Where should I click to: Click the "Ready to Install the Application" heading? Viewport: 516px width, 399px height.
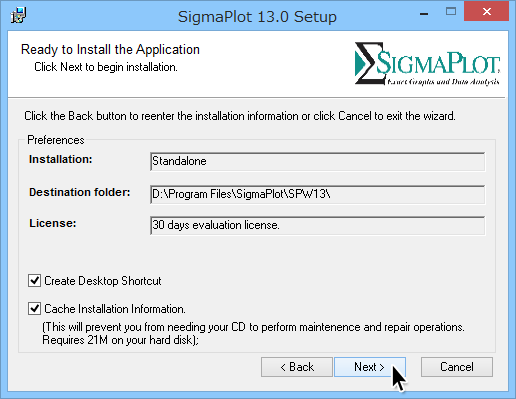[x=110, y=50]
